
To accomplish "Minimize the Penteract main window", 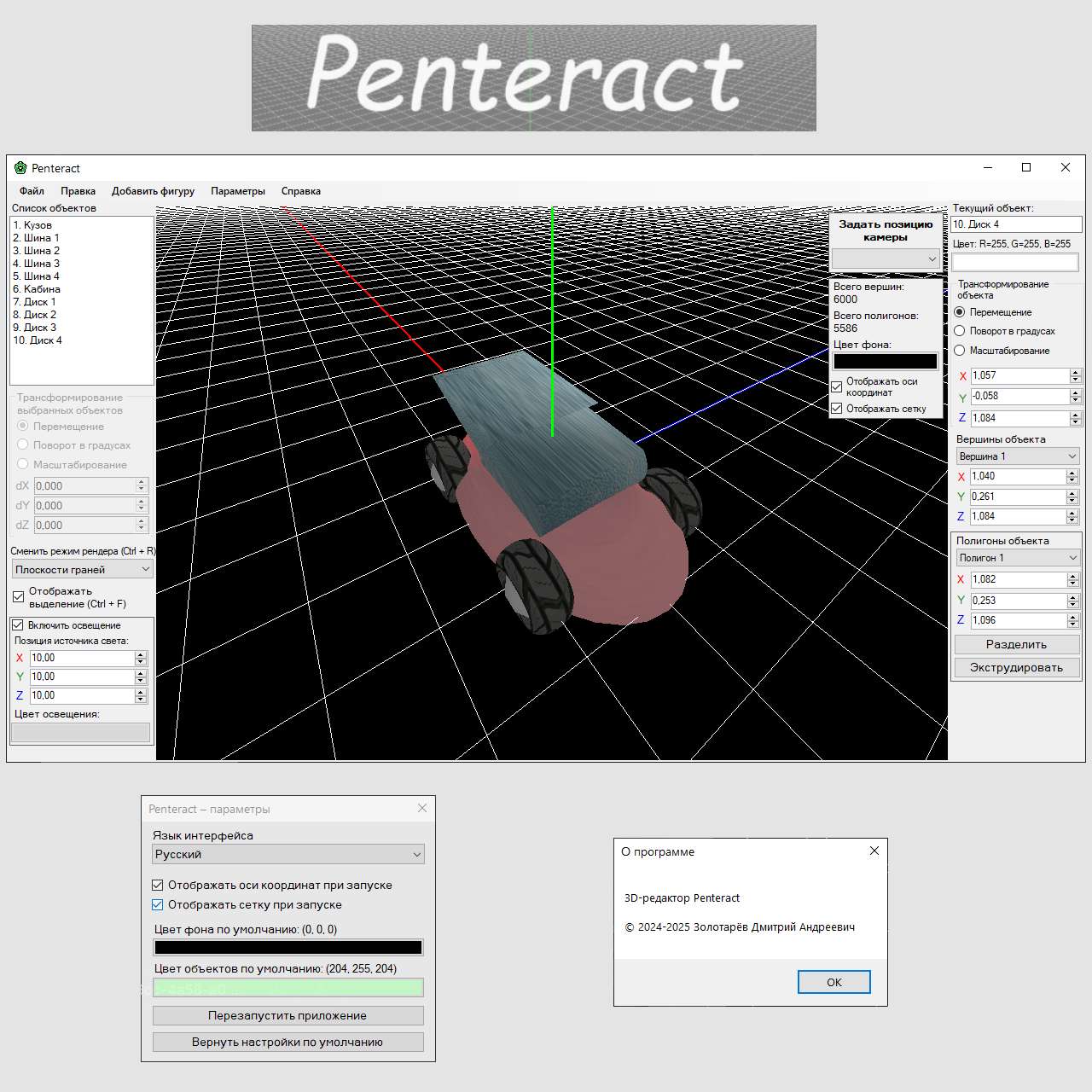I will point(988,168).
